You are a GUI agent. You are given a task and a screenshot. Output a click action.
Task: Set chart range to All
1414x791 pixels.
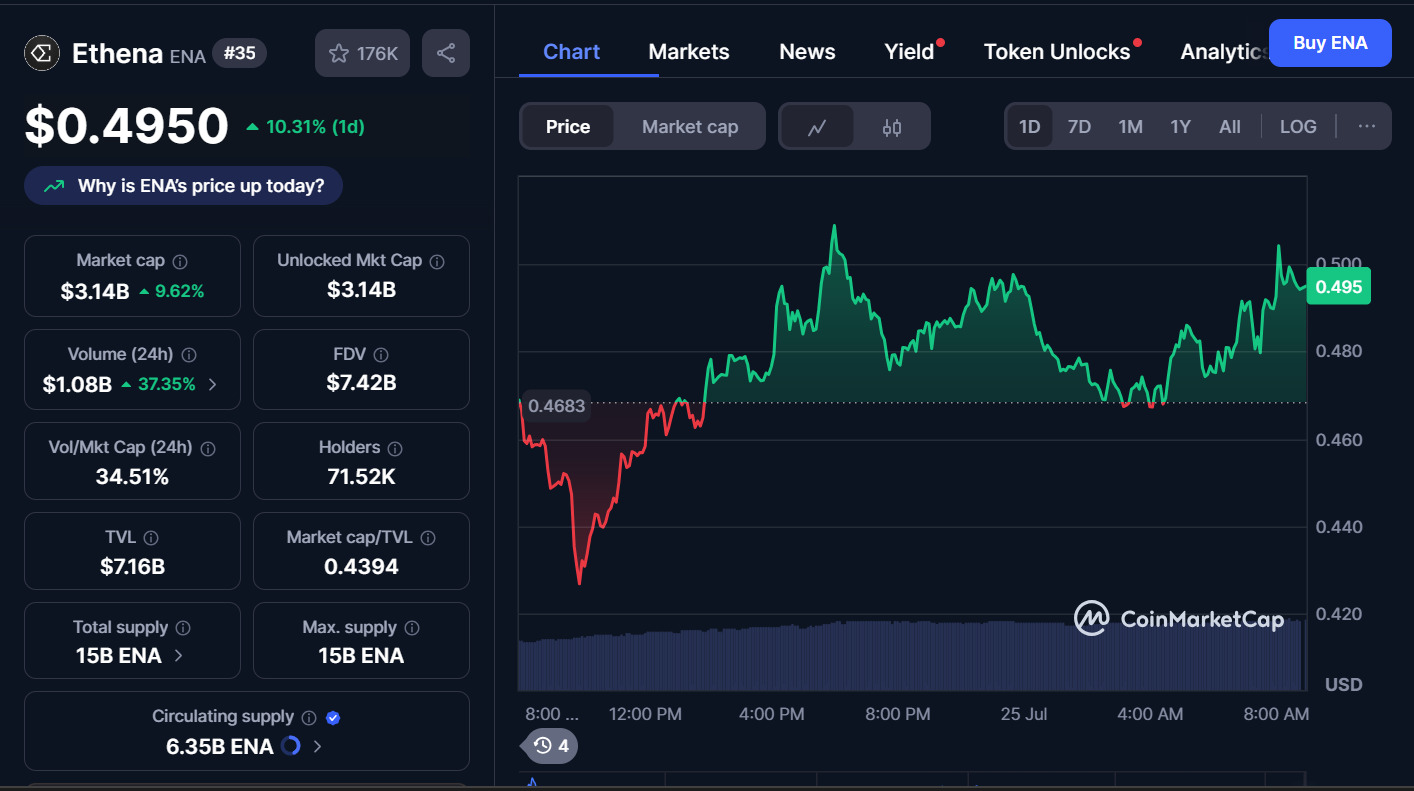click(x=1230, y=127)
